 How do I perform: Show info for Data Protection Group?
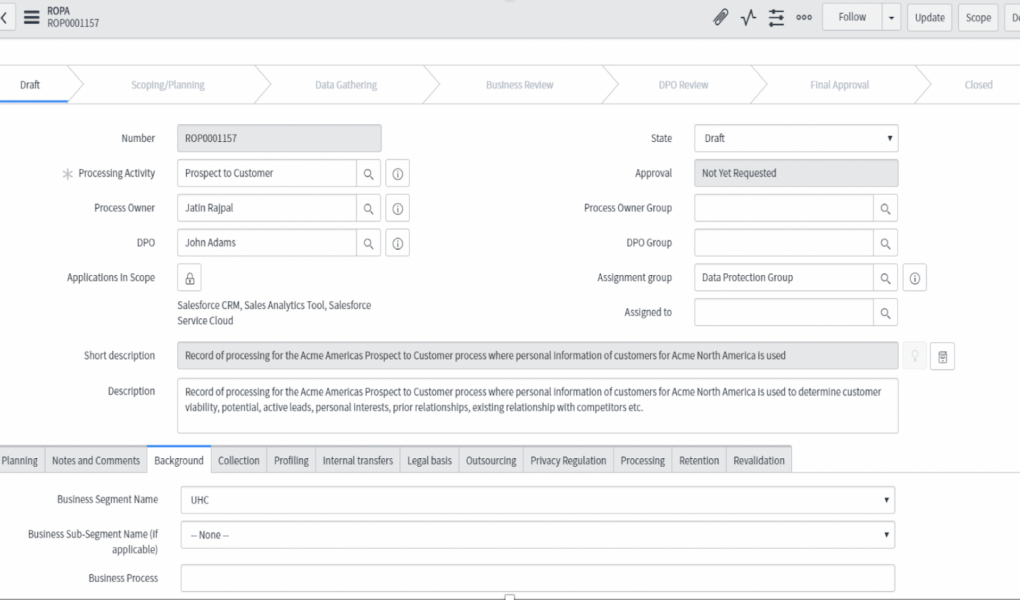click(915, 278)
